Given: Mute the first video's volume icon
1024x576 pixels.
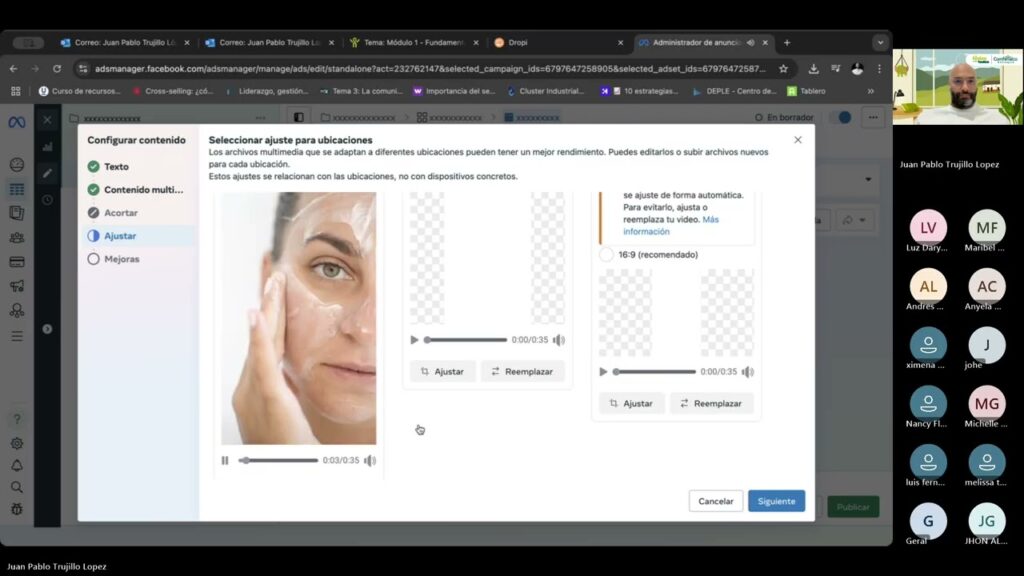Looking at the screenshot, I should coord(370,461).
